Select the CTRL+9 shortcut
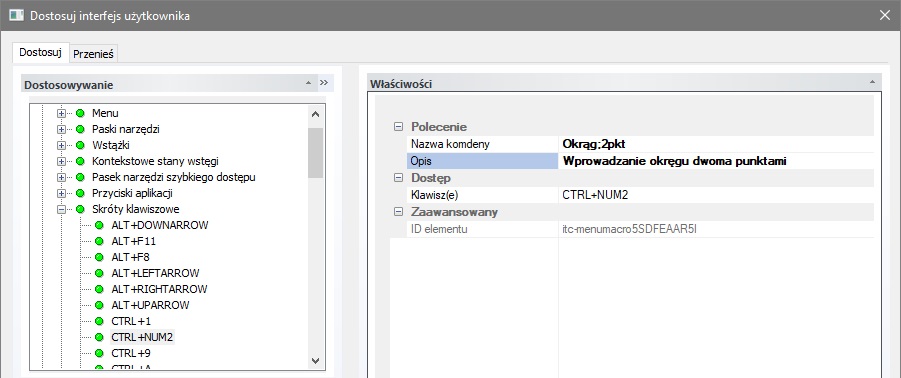This screenshot has height=378, width=901. (131, 353)
